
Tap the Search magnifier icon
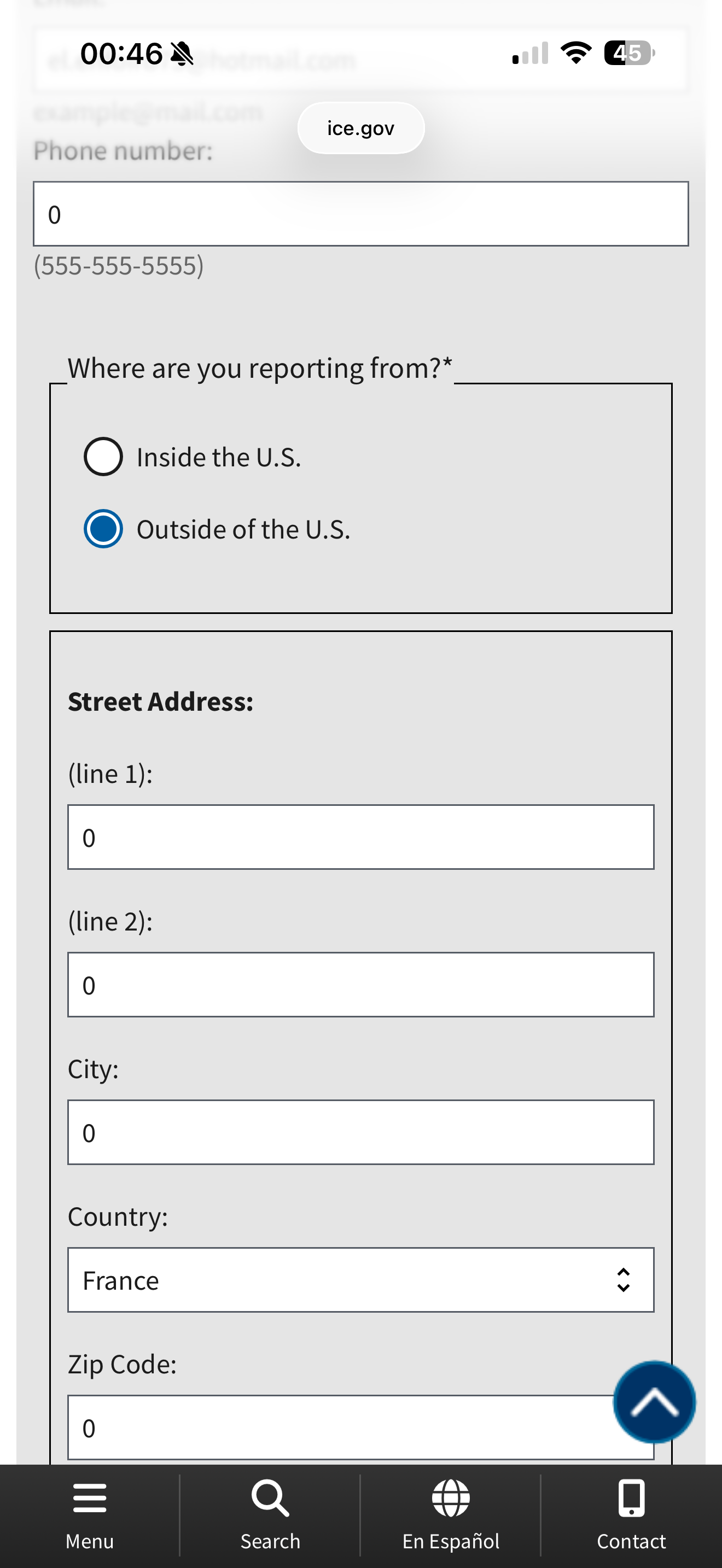point(270,1499)
